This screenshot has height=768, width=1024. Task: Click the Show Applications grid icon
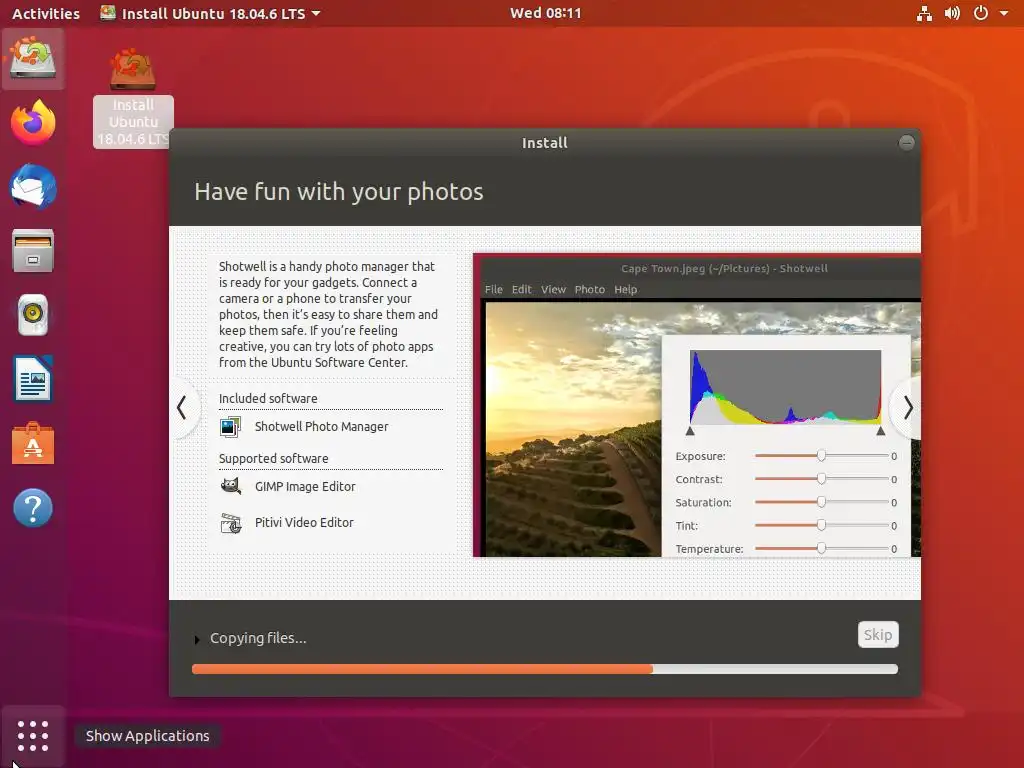click(33, 736)
